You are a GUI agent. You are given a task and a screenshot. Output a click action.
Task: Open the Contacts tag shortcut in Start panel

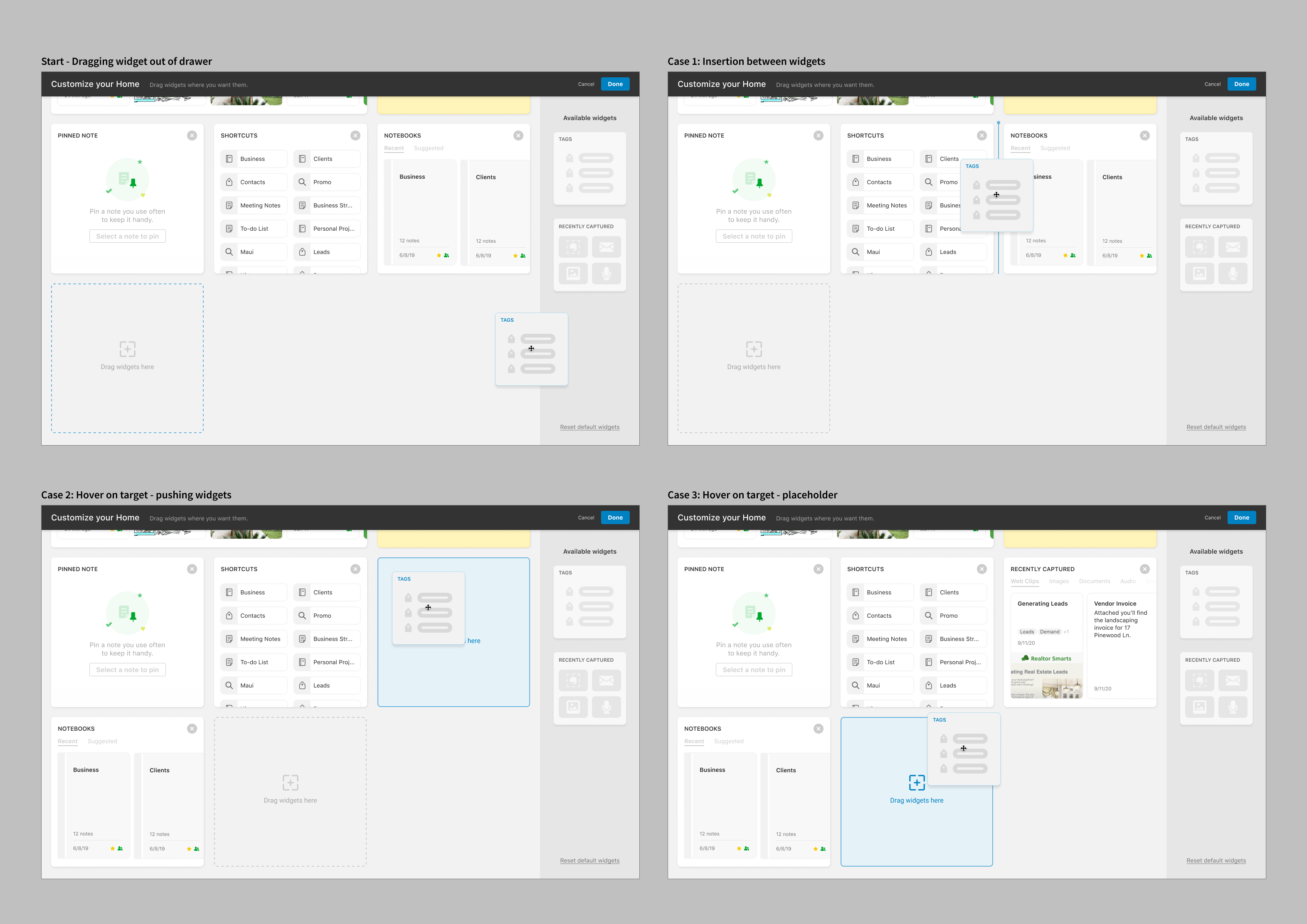[254, 182]
